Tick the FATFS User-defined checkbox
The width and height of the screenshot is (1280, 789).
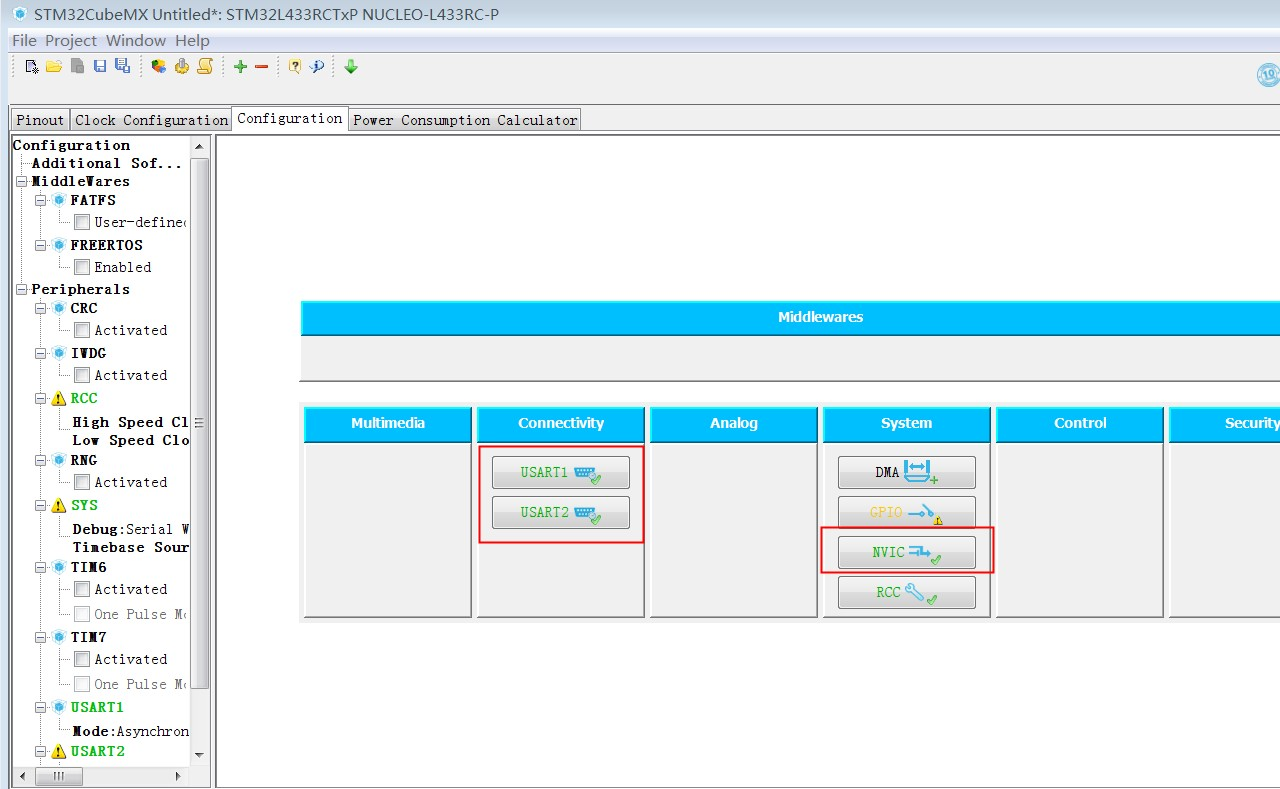tap(82, 222)
